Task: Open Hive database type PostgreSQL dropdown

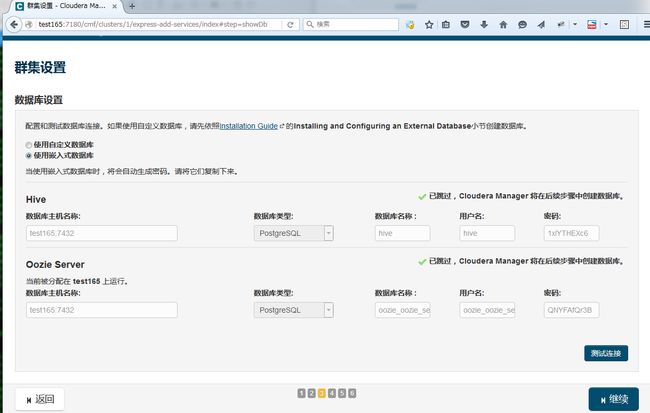Action: 293,233
